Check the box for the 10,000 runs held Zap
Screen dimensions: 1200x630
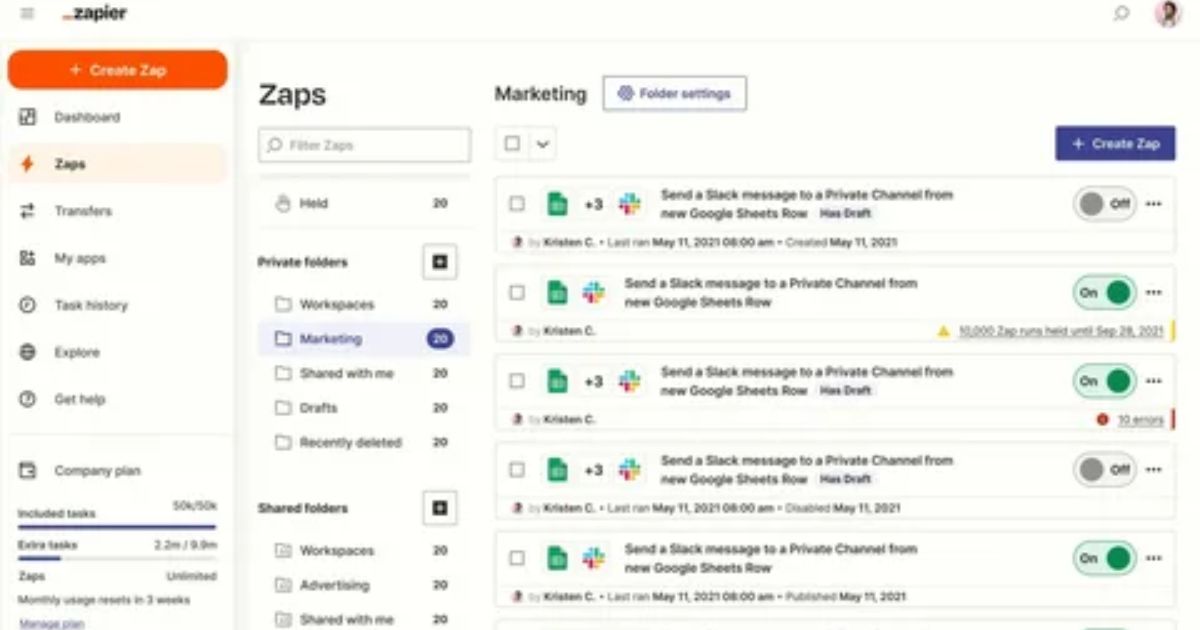pyautogui.click(x=517, y=292)
